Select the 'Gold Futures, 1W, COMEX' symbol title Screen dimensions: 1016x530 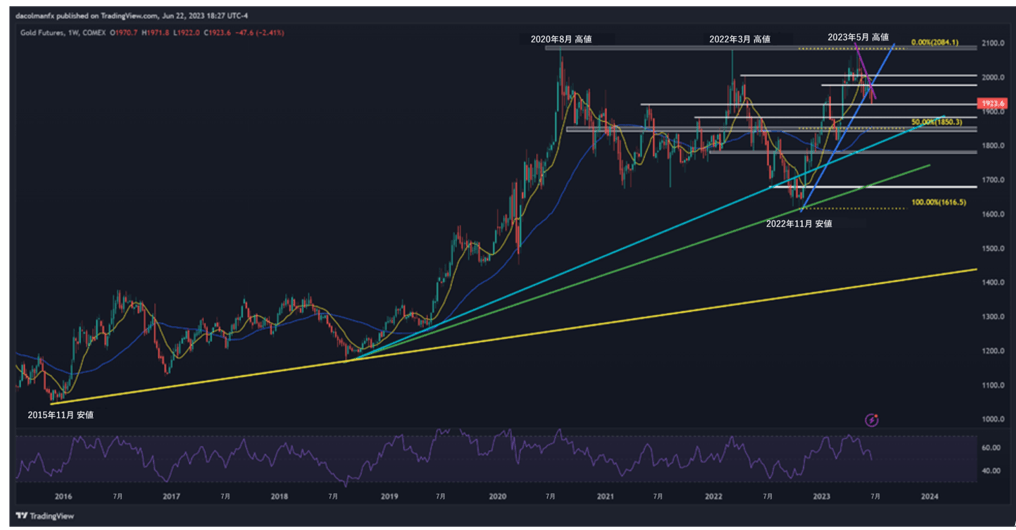[63, 32]
